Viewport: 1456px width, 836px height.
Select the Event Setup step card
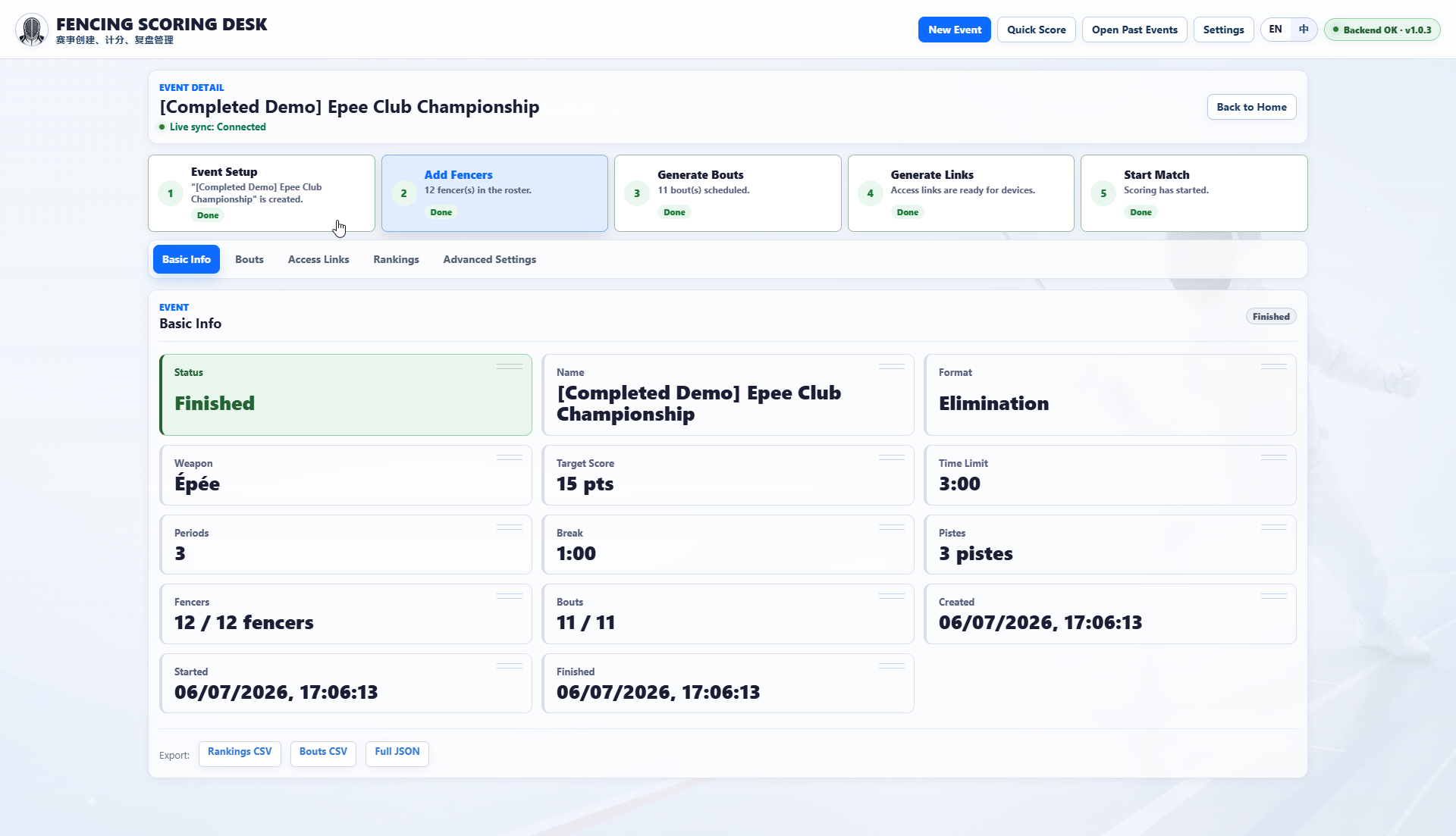[262, 193]
